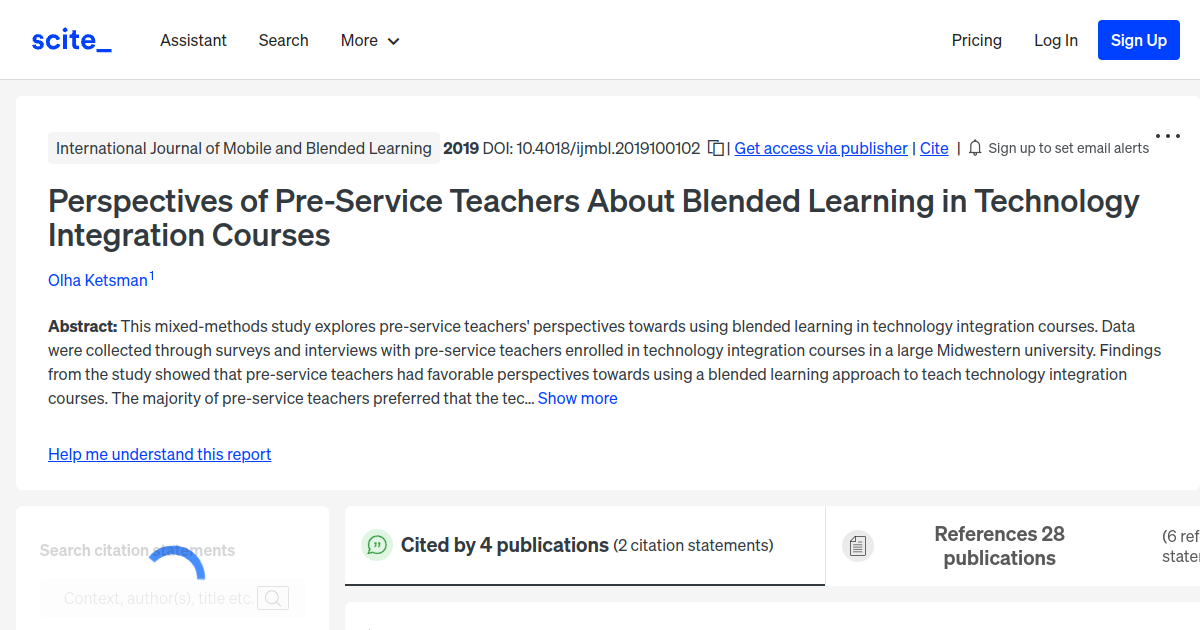Click the magnifying glass search icon
The image size is (1200, 630).
pos(273,597)
